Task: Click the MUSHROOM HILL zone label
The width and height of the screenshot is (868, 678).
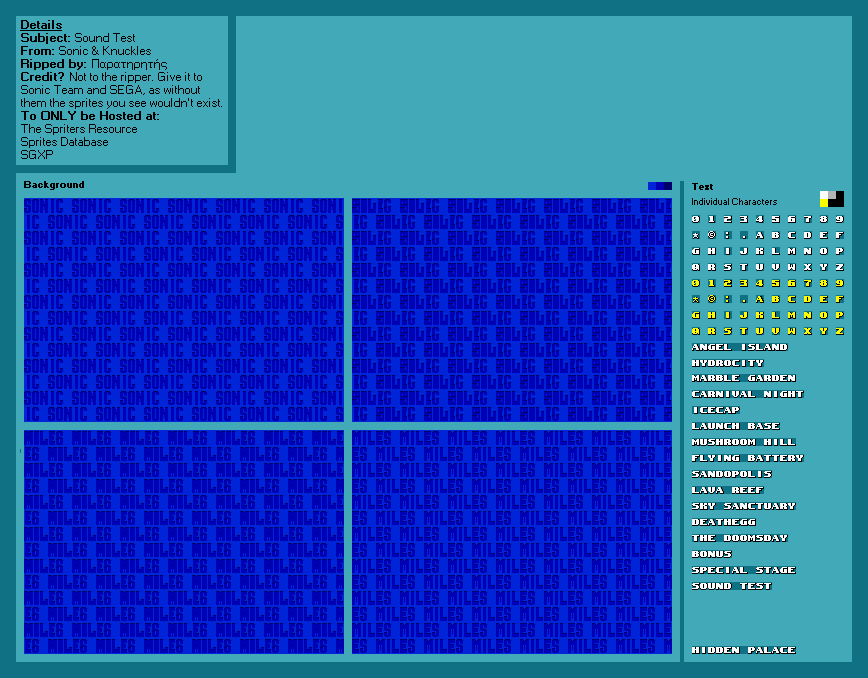Action: (x=744, y=442)
